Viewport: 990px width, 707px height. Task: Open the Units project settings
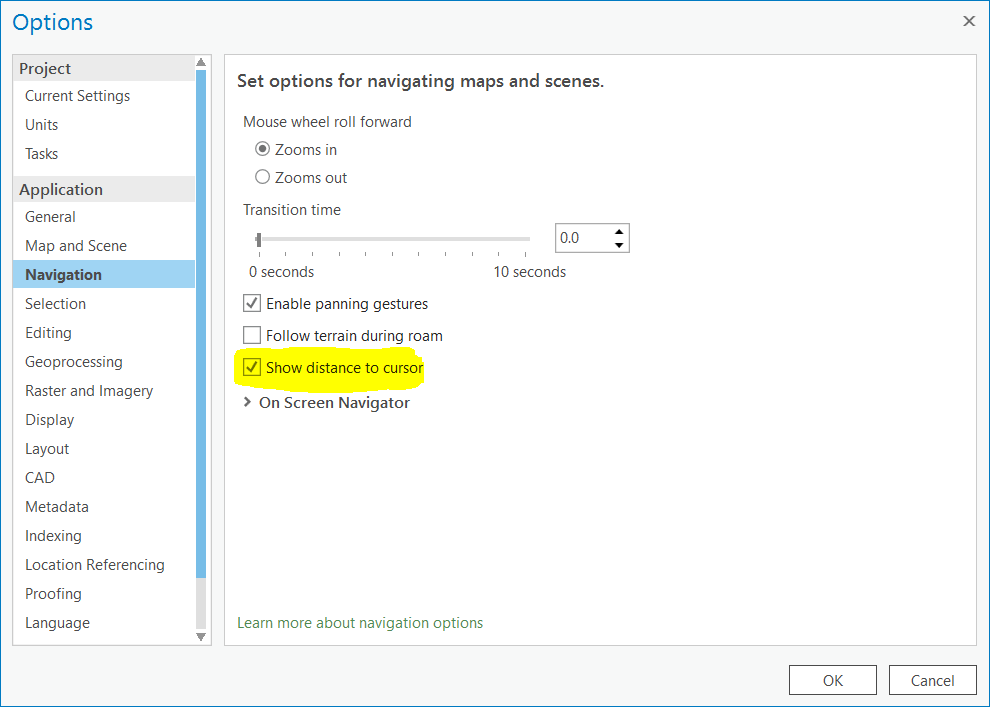pos(42,125)
